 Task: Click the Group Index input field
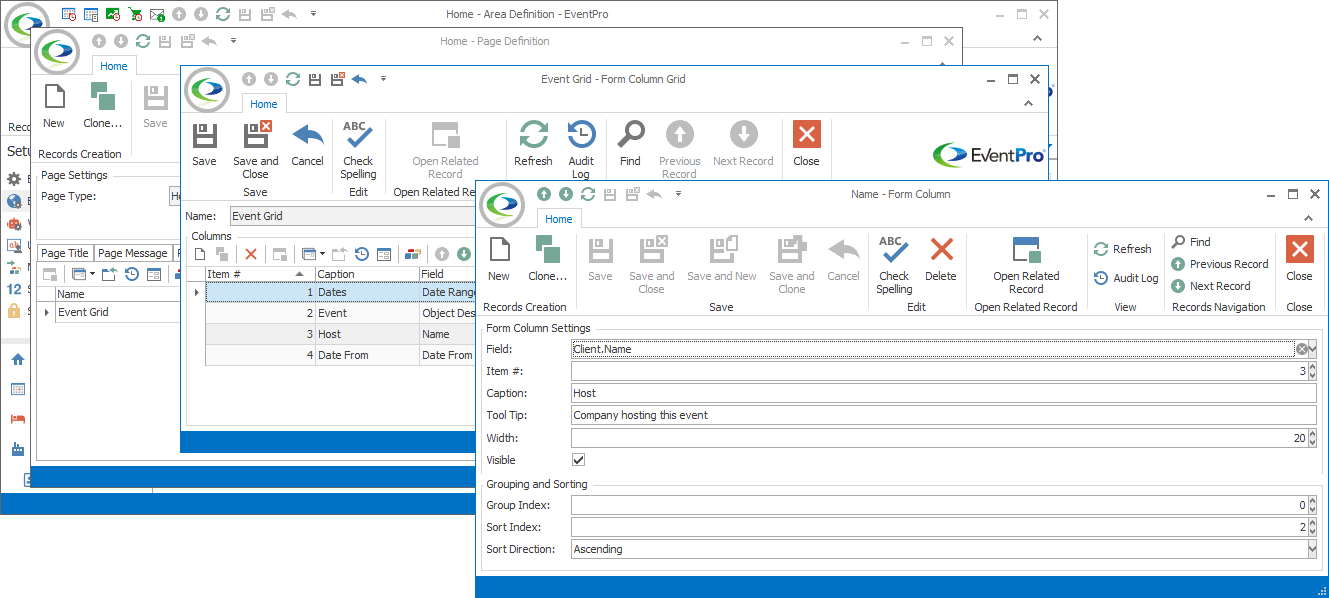click(944, 505)
